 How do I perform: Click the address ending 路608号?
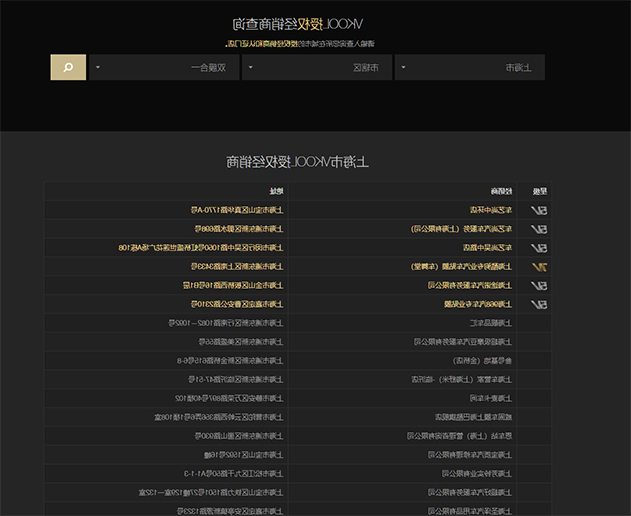point(239,229)
